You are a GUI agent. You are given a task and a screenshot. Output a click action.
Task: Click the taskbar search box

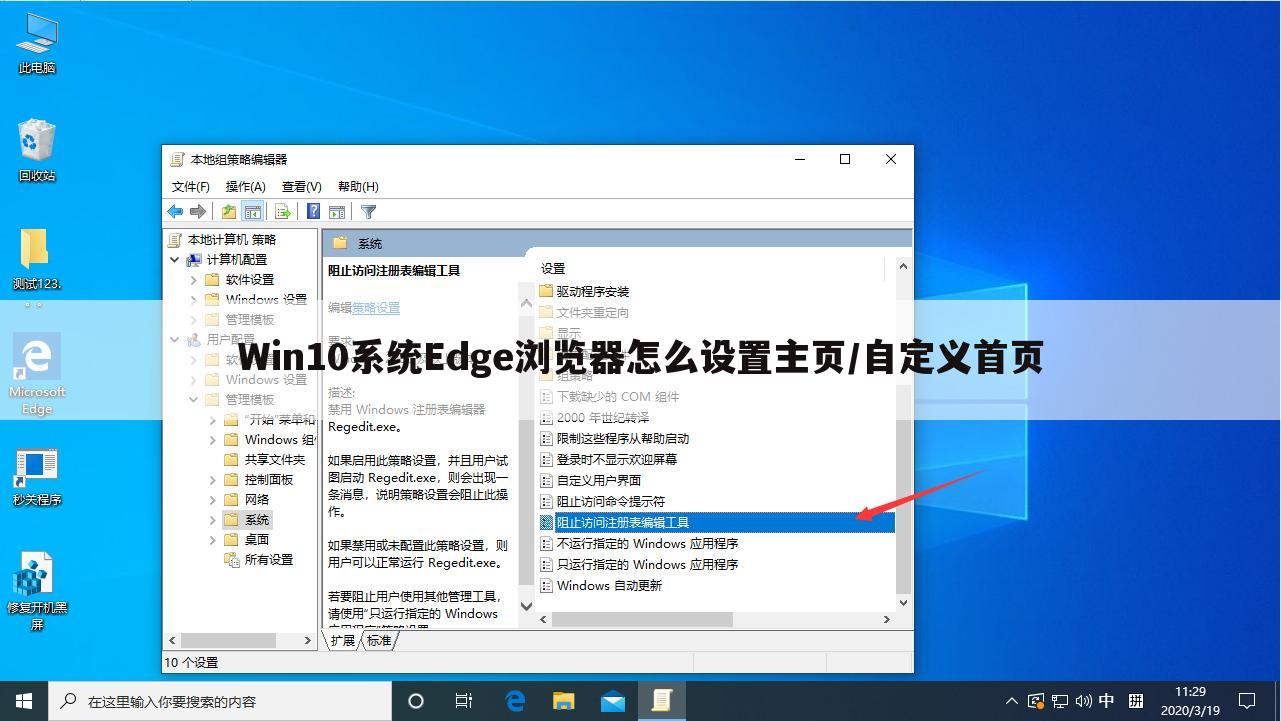(x=219, y=701)
